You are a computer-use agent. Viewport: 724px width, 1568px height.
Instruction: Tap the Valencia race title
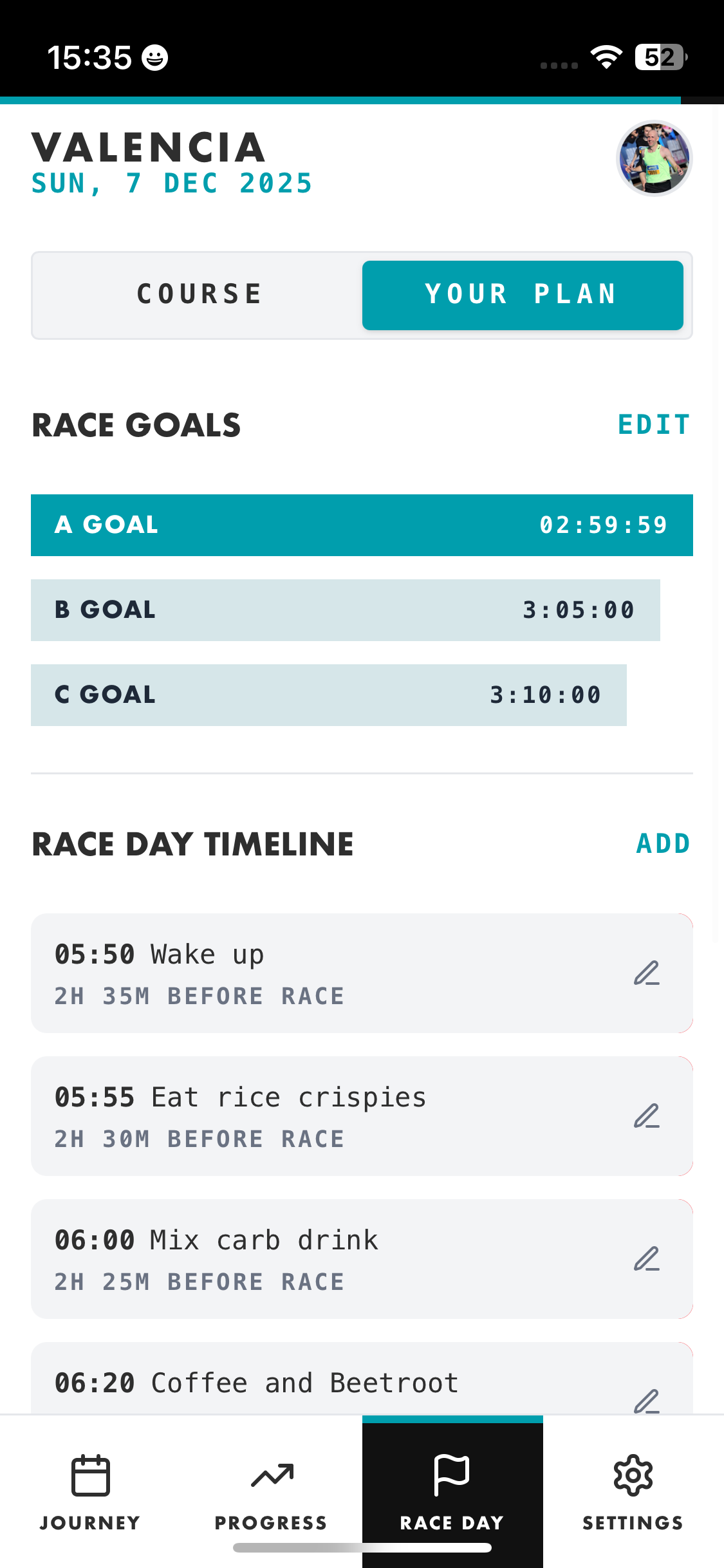(x=149, y=147)
